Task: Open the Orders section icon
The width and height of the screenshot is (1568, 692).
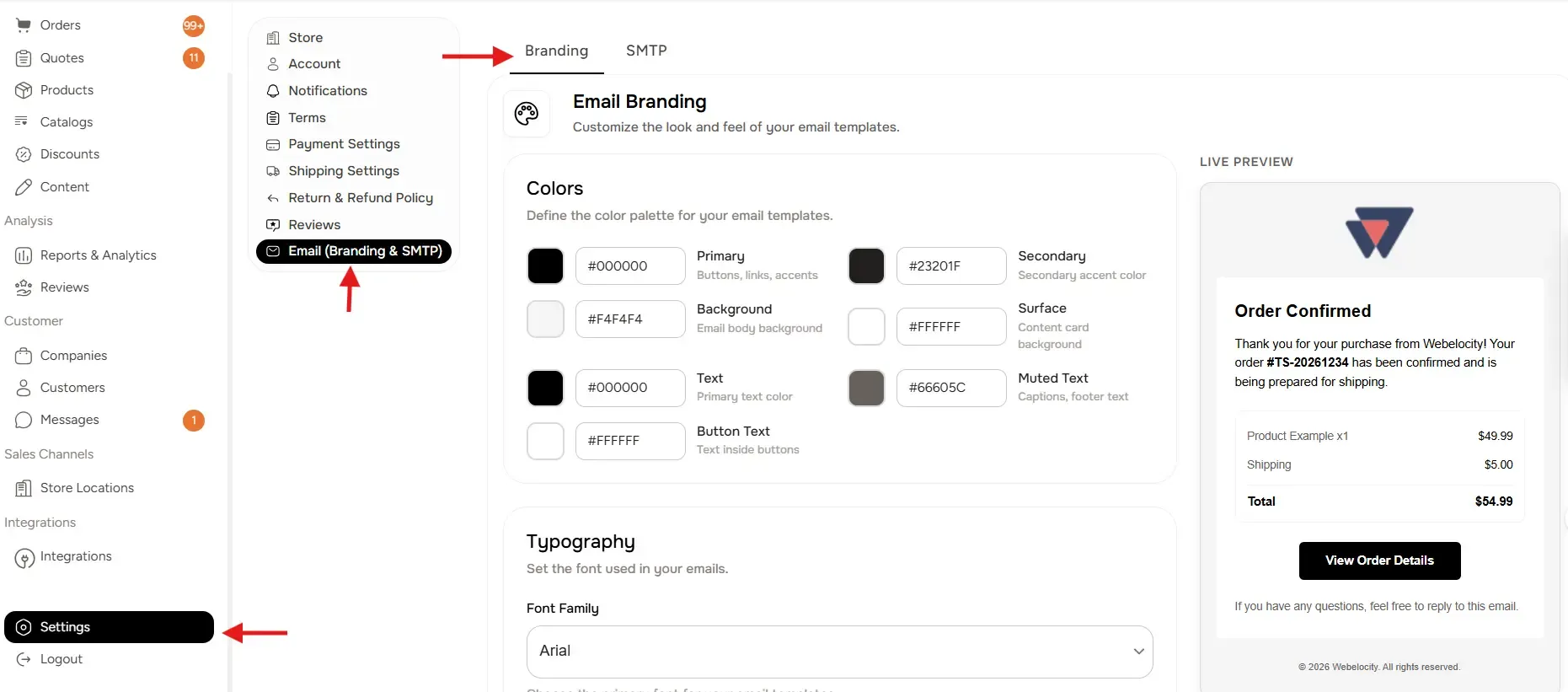Action: [24, 24]
